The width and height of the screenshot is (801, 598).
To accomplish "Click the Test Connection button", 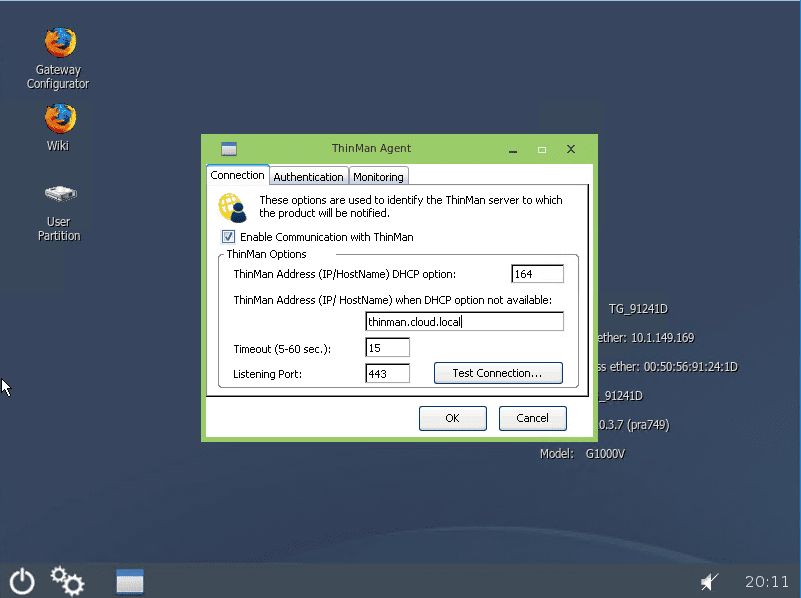I will (x=498, y=372).
